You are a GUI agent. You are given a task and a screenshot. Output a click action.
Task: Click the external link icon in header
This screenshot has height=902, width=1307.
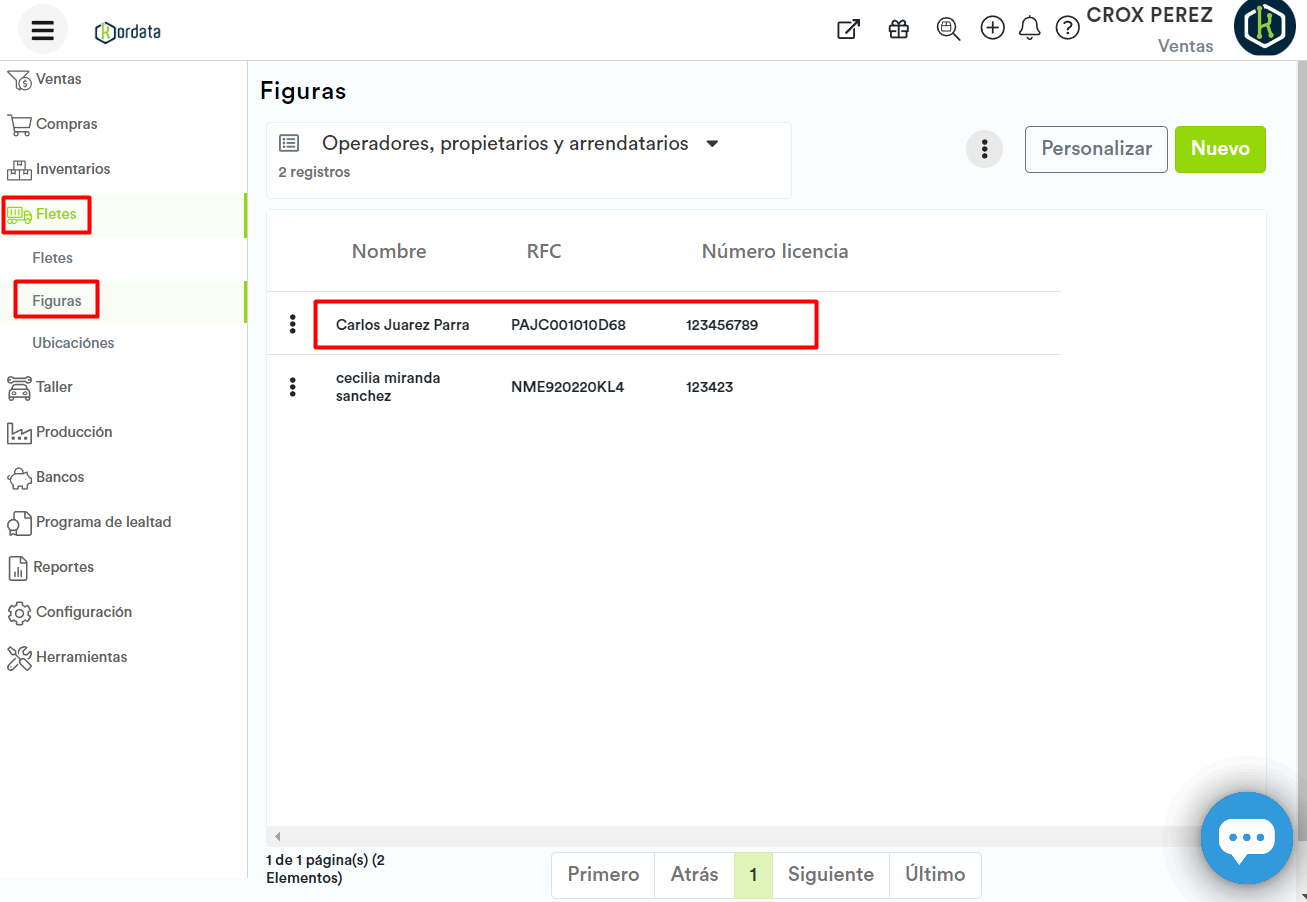point(848,29)
